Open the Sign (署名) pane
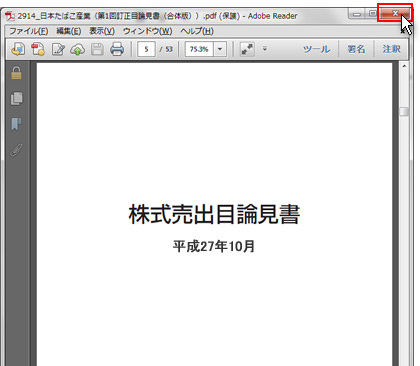The height and width of the screenshot is (366, 420). point(356,49)
